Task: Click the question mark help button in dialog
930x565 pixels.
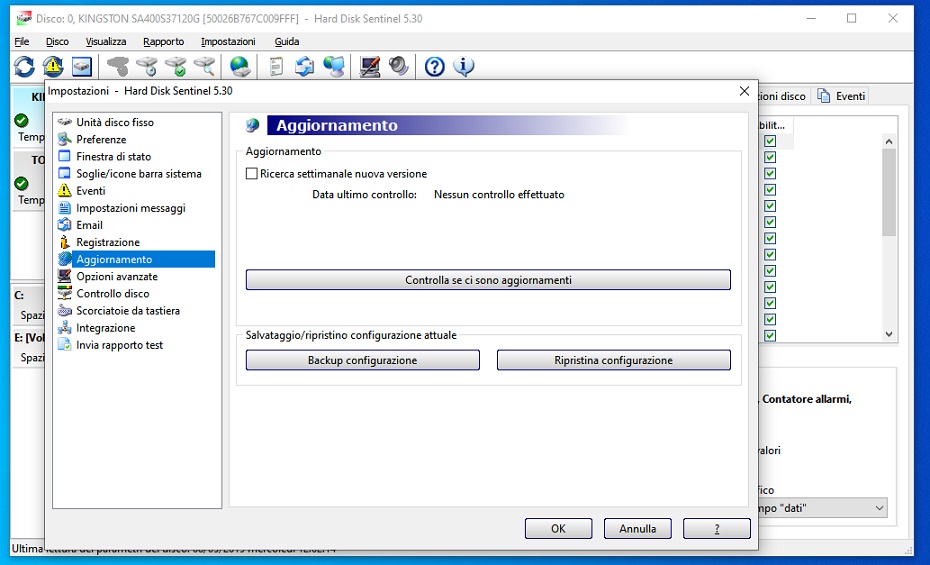Action: point(716,528)
